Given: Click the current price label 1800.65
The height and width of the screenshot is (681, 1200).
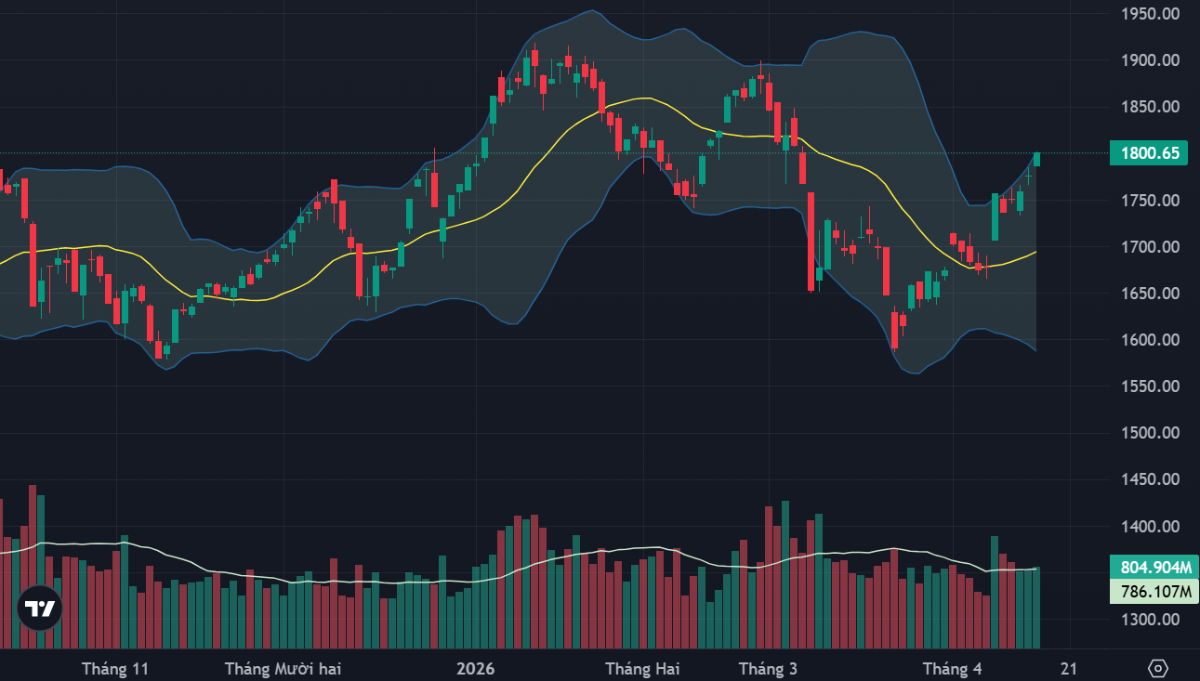Looking at the screenshot, I should click(1148, 154).
